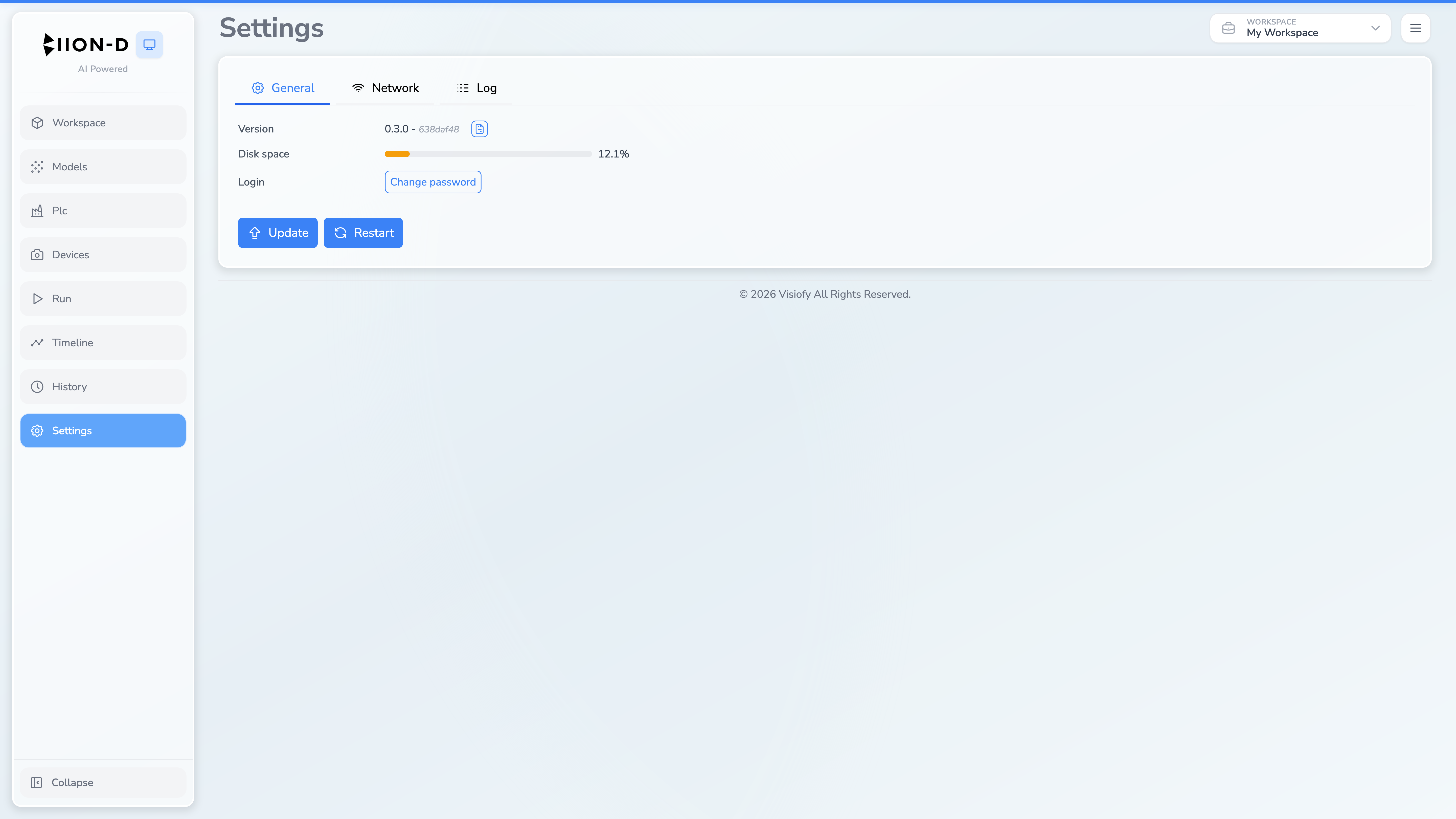This screenshot has height=819, width=1456.
Task: Click the Version label
Action: 256,129
